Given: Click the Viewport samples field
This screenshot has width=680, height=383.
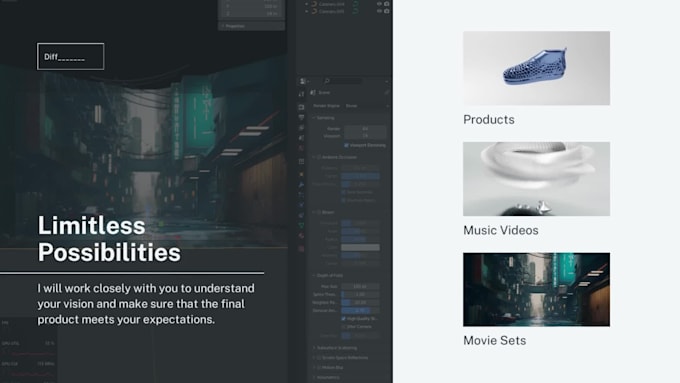Looking at the screenshot, I should (x=365, y=136).
